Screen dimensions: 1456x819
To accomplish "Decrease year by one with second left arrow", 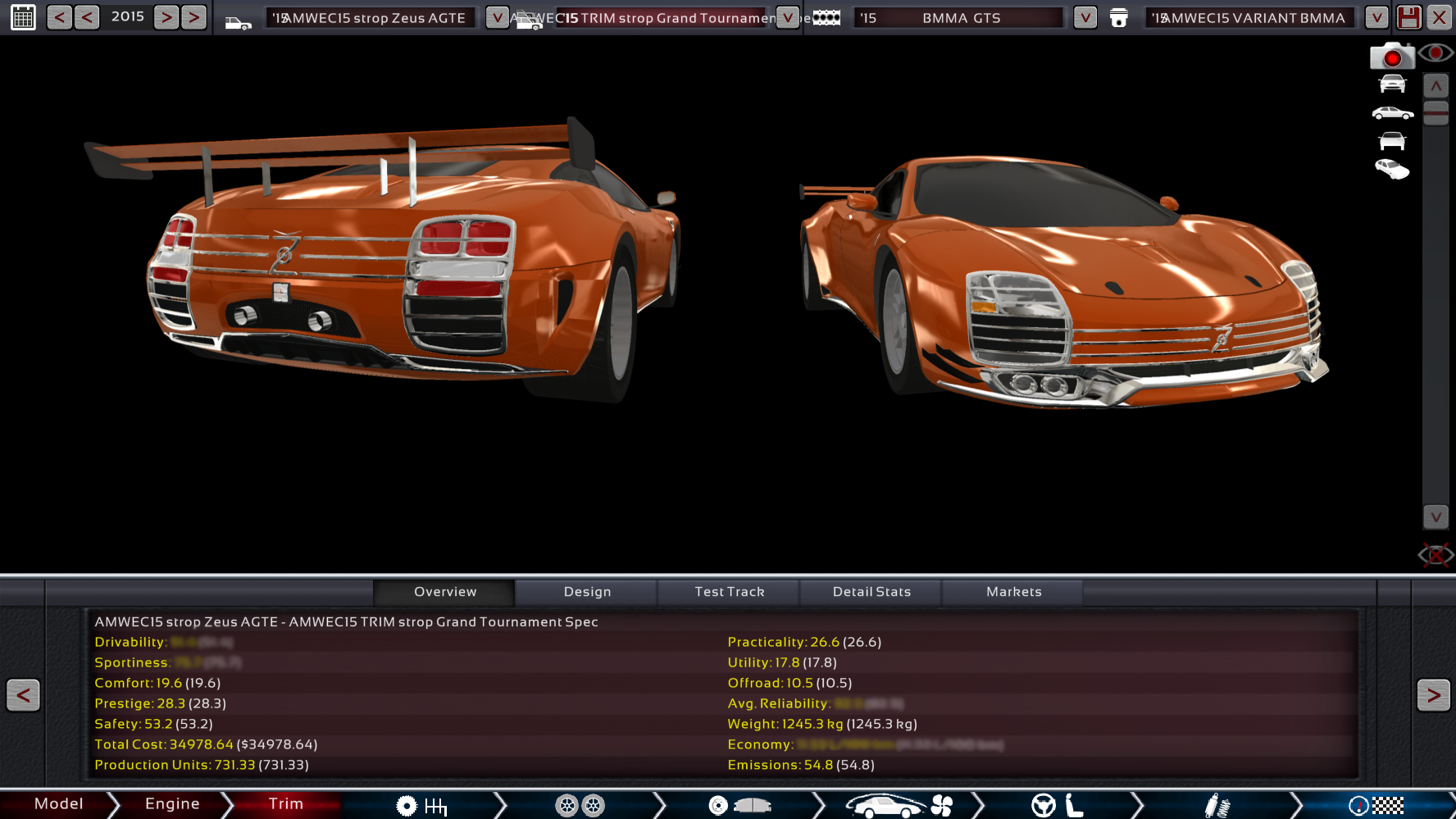I will (87, 17).
